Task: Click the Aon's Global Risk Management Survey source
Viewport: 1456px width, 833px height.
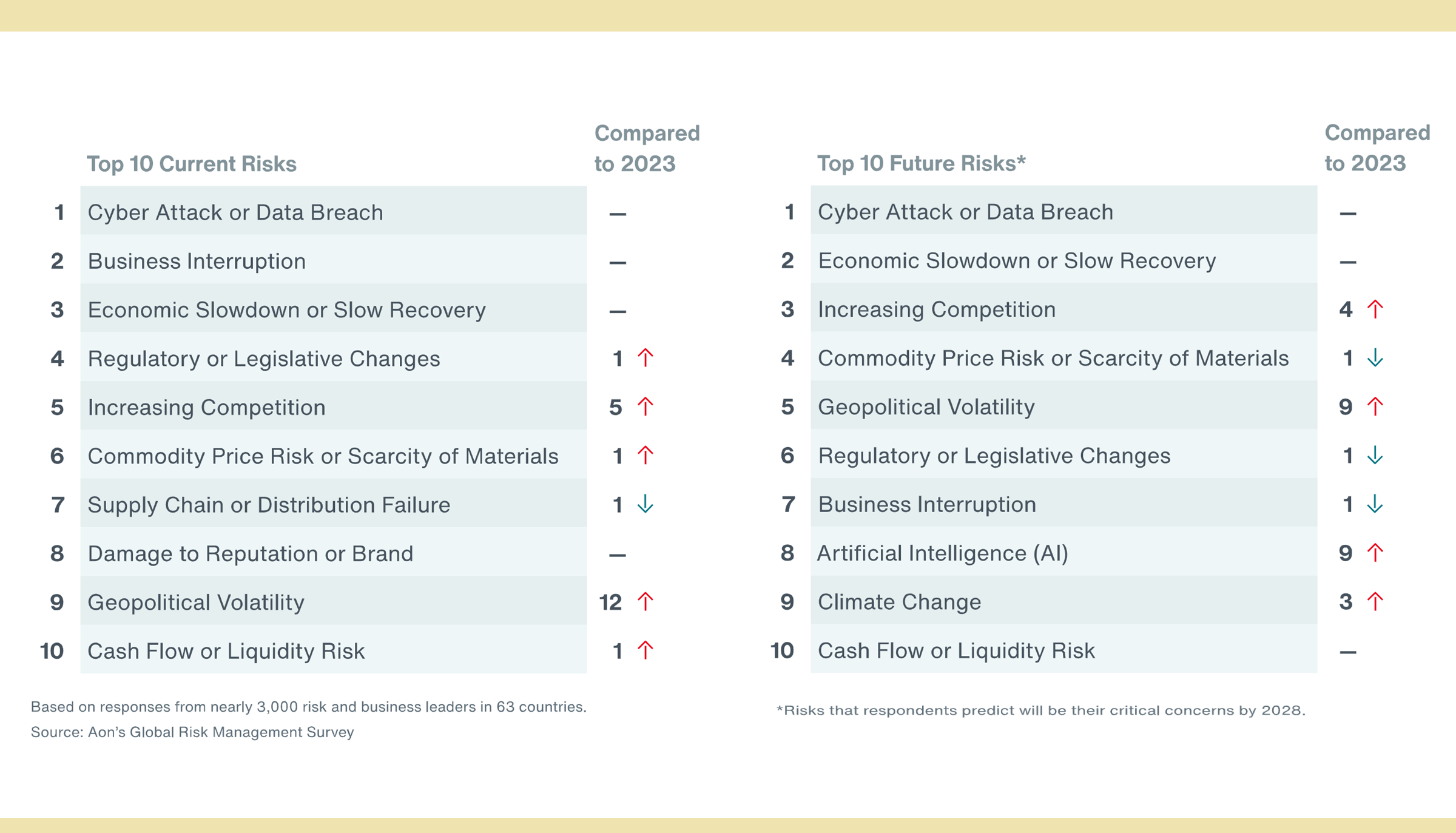Action: (x=192, y=732)
